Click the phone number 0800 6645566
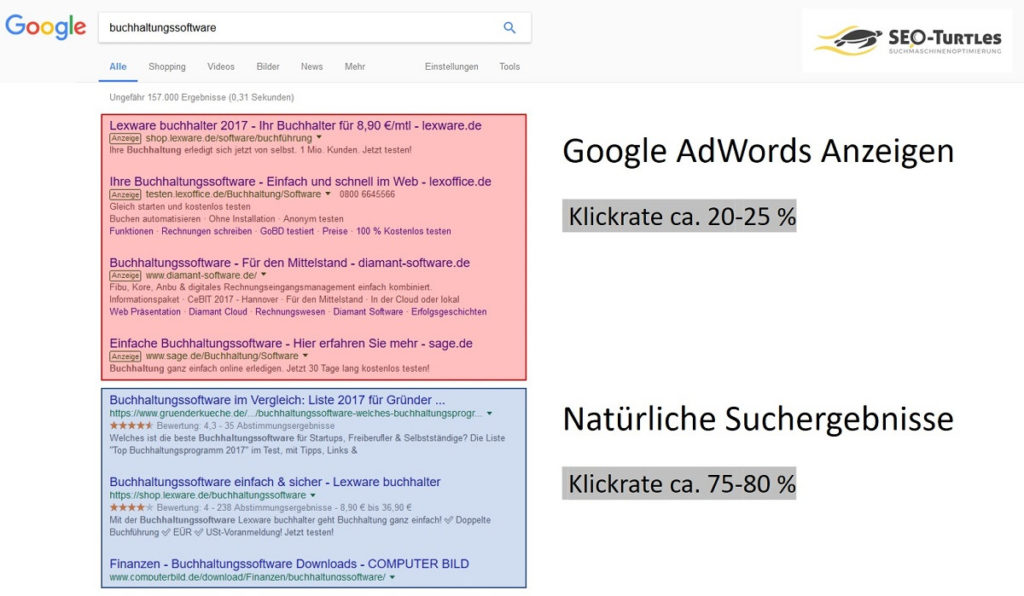Image resolution: width=1024 pixels, height=596 pixels. click(367, 195)
